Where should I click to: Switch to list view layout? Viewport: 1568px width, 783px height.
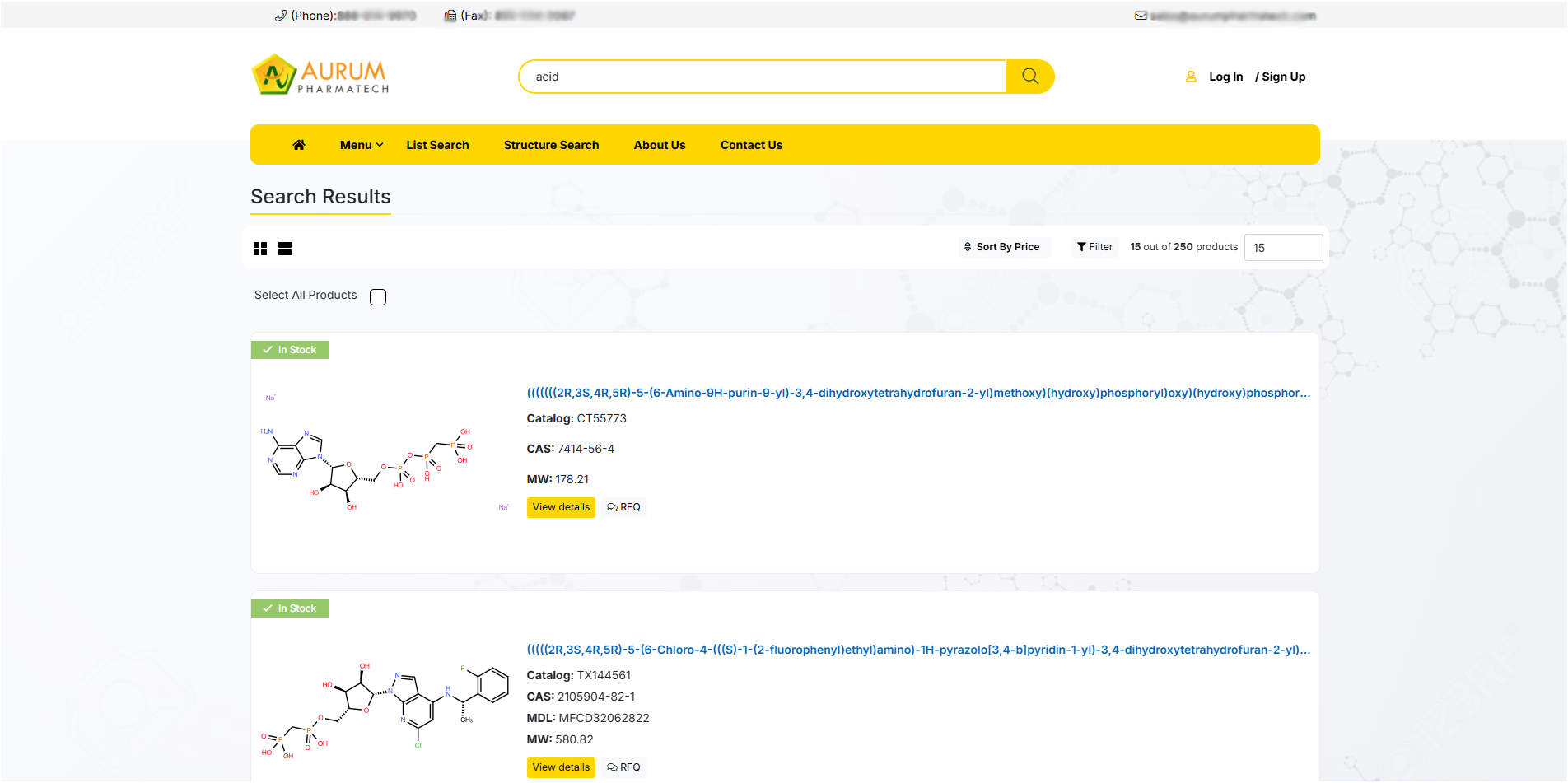pyautogui.click(x=285, y=249)
